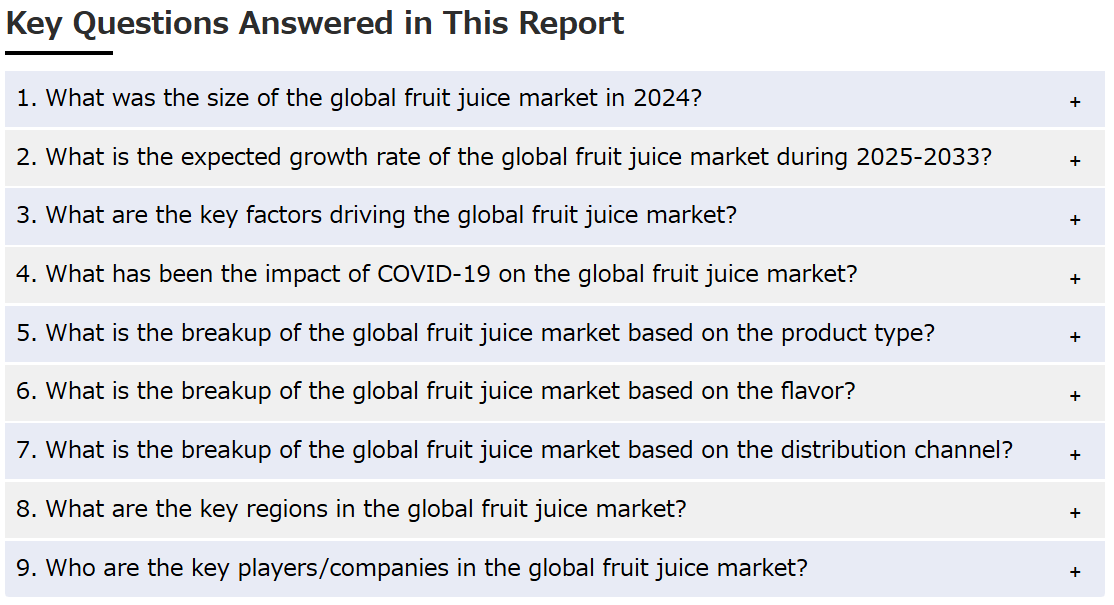Open key players/companies answer via plus icon

pyautogui.click(x=1075, y=572)
